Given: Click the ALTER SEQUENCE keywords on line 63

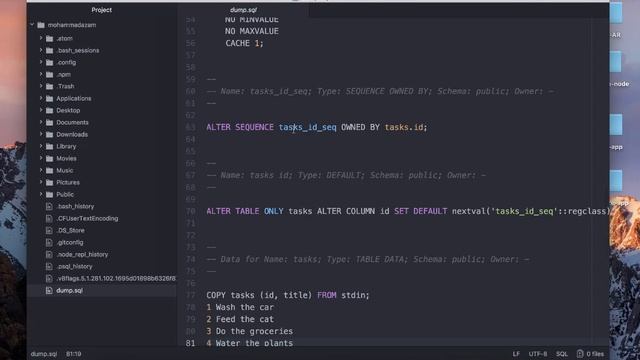Looking at the screenshot, I should pyautogui.click(x=240, y=127).
